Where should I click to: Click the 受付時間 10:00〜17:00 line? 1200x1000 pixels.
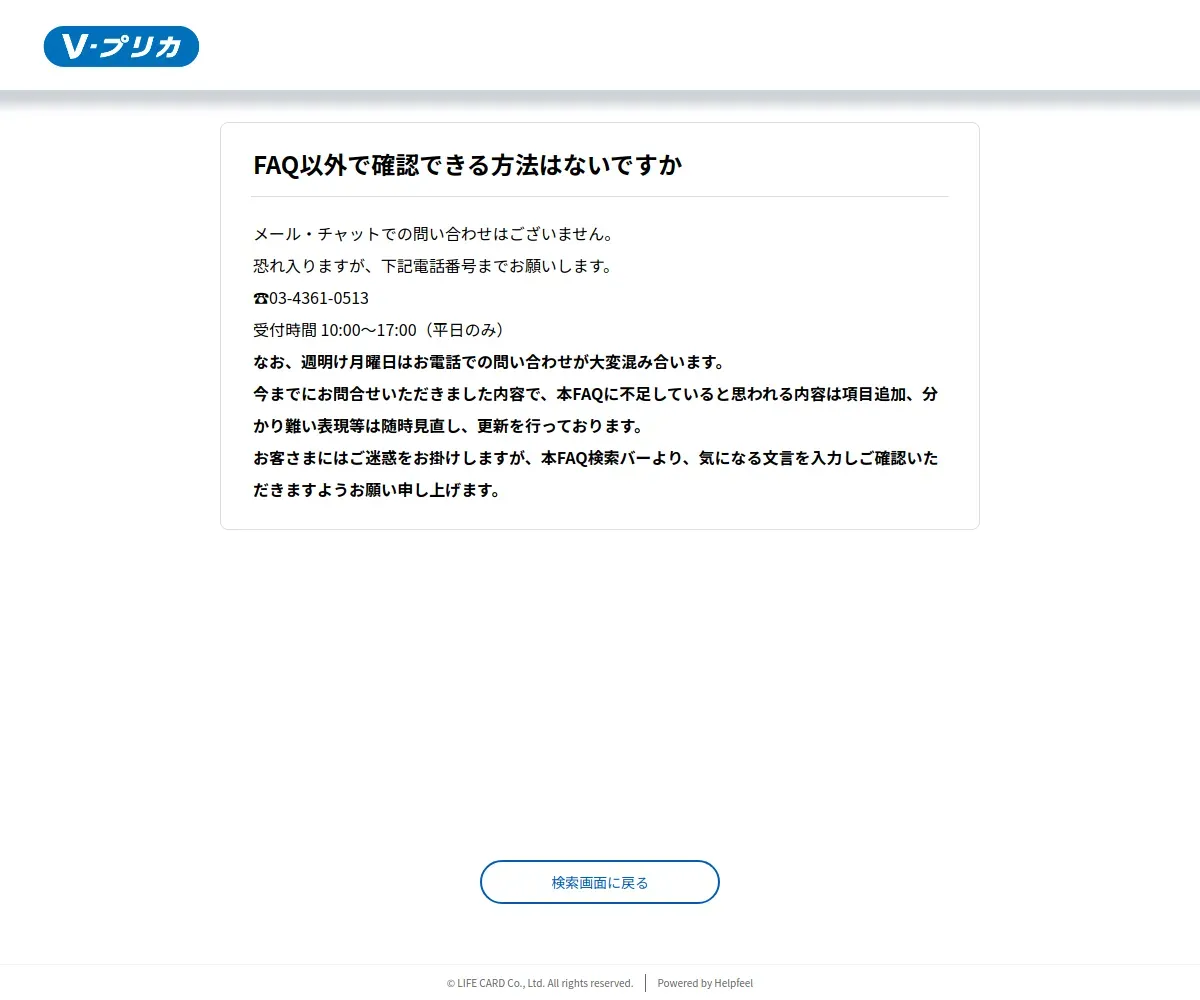pos(380,330)
